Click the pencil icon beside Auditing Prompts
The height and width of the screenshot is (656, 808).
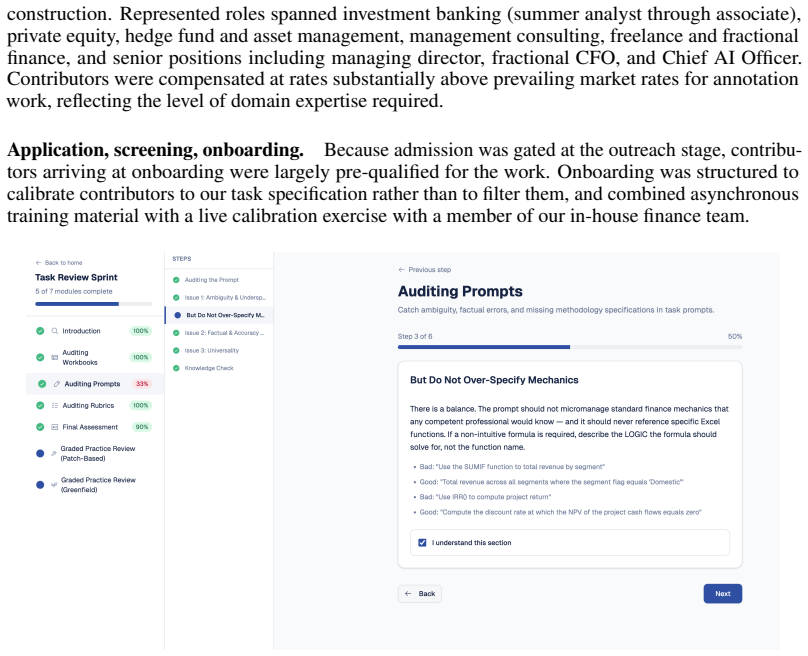(57, 384)
